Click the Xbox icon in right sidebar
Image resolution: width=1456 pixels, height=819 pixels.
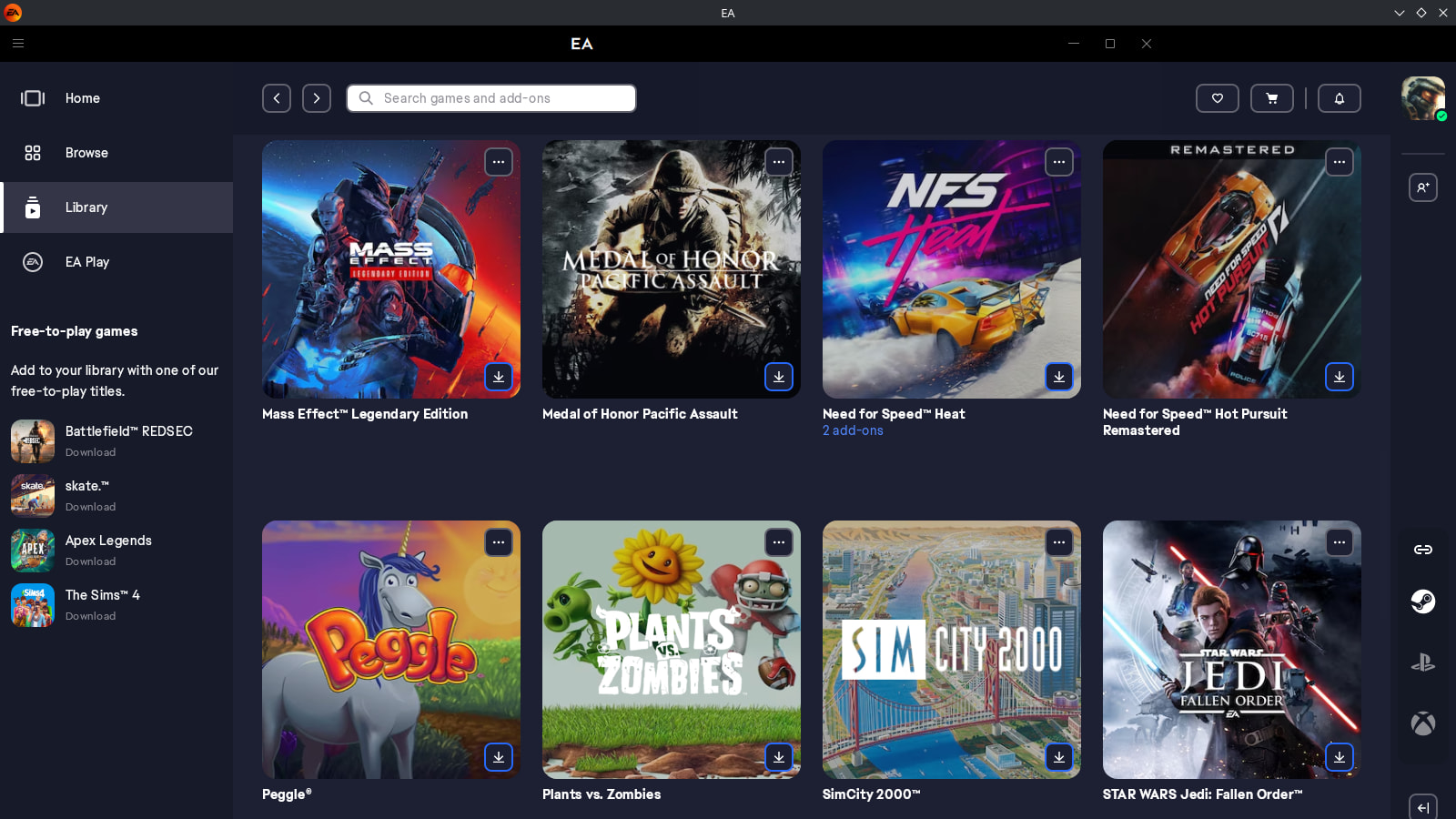1422,723
